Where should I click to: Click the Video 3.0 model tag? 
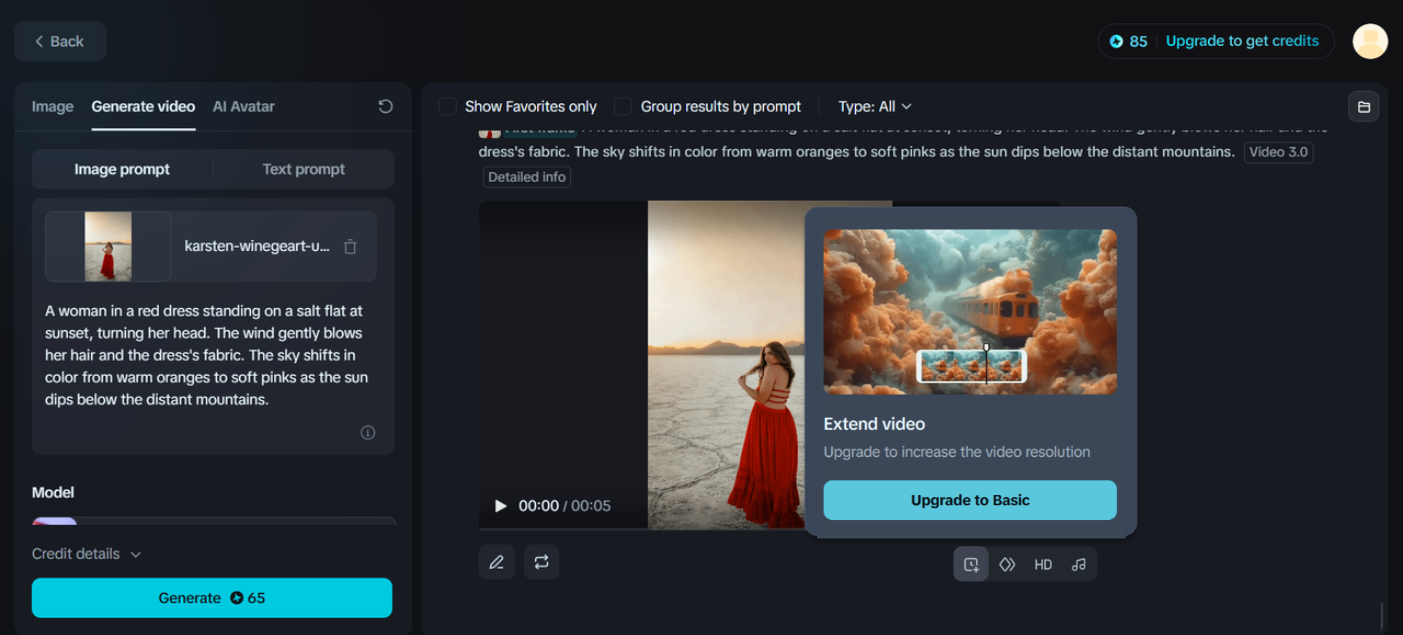tap(1278, 152)
